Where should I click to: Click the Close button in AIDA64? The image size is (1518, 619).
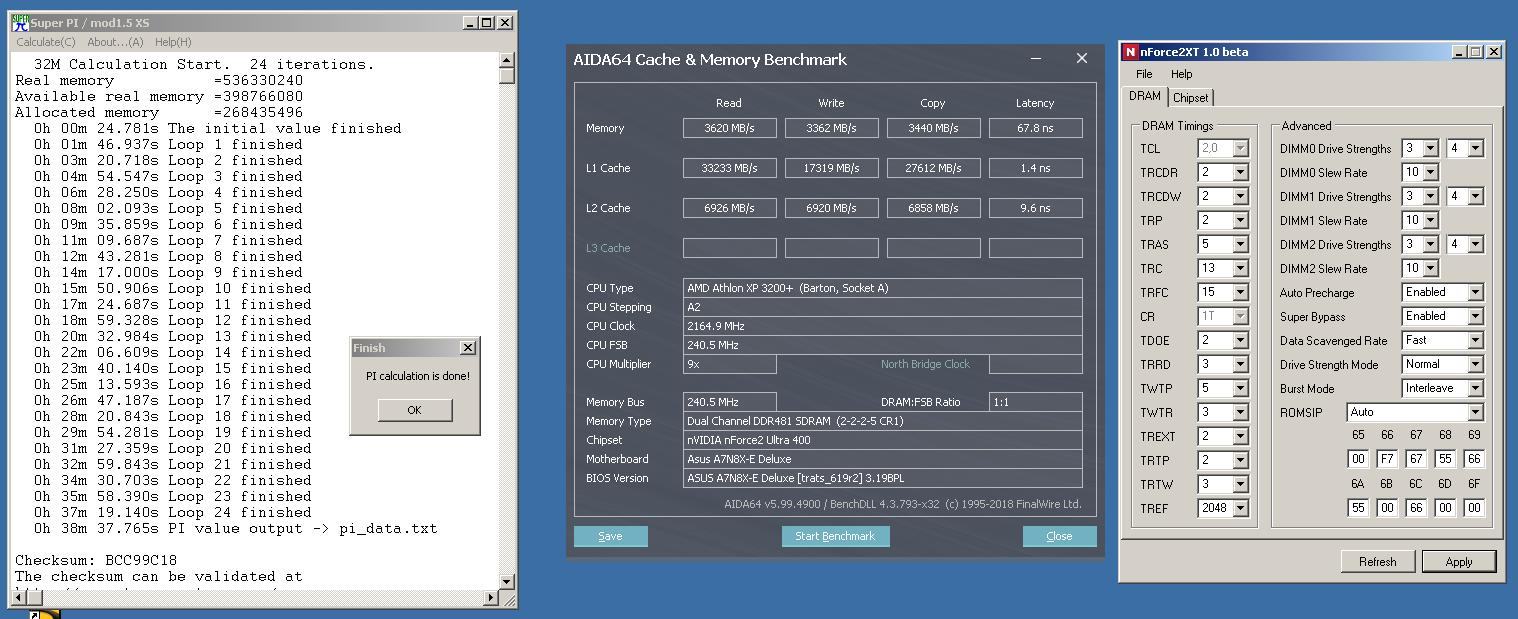coord(1059,536)
